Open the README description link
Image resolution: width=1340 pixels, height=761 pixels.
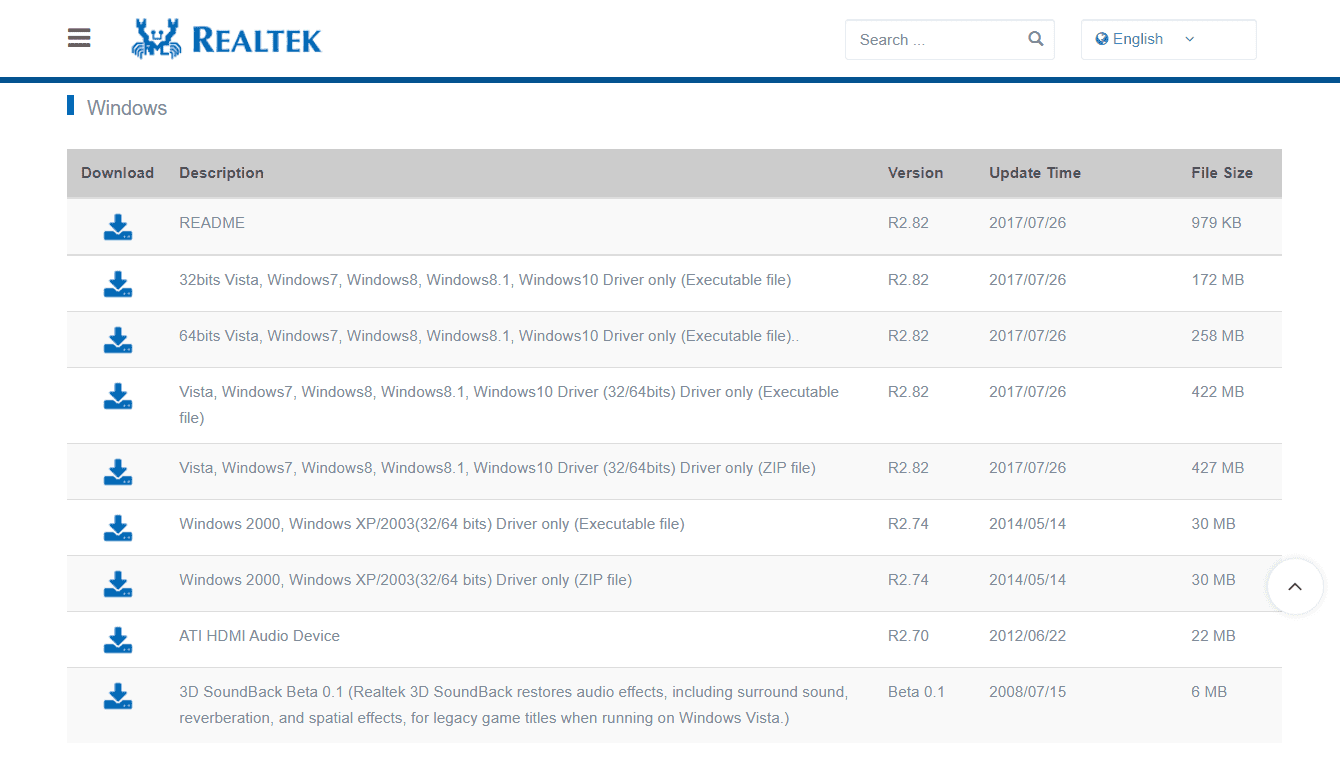point(211,222)
